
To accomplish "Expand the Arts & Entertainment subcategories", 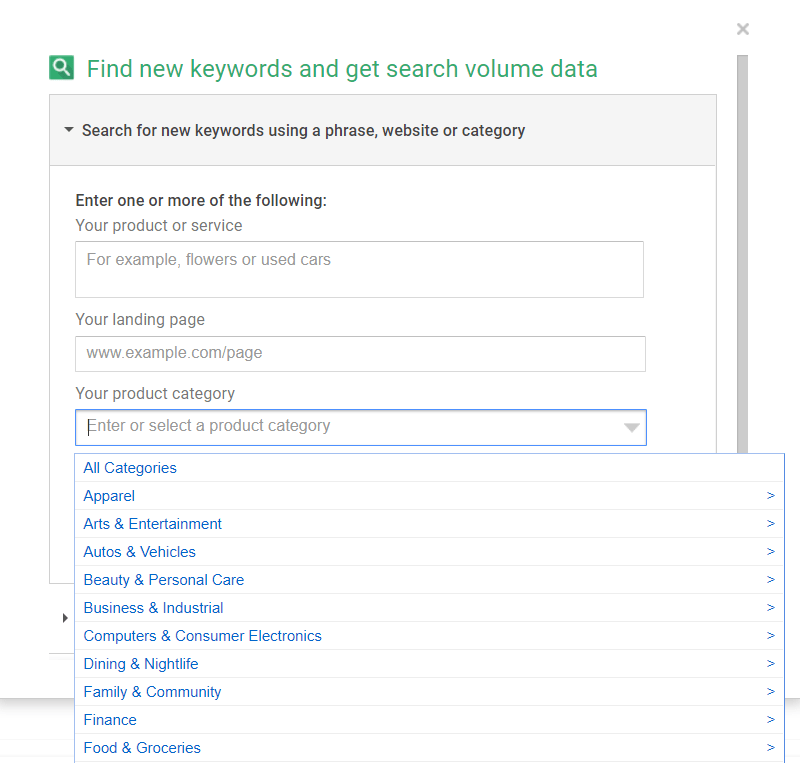I will click(770, 523).
